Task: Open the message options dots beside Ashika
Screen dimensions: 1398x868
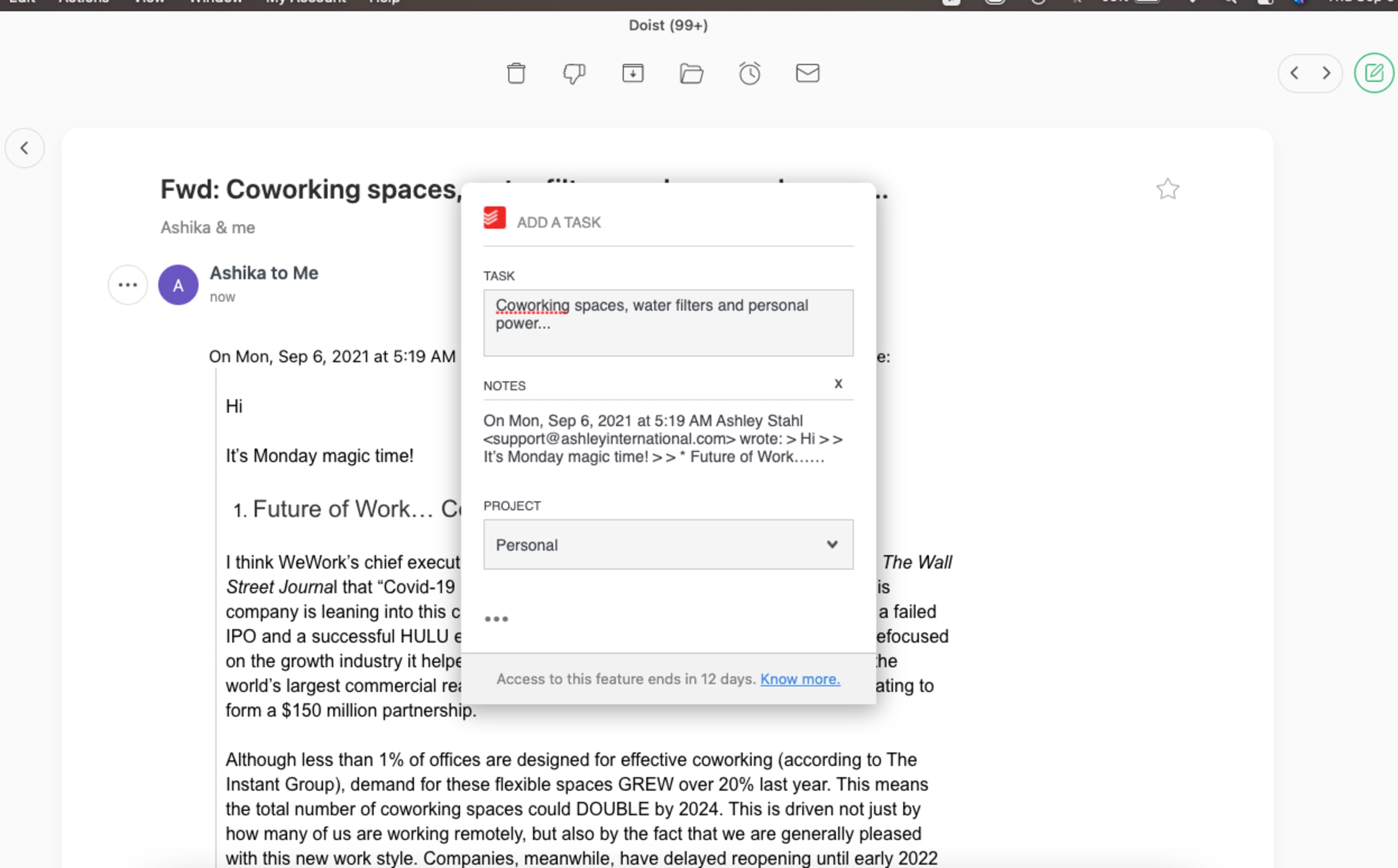Action: click(127, 285)
